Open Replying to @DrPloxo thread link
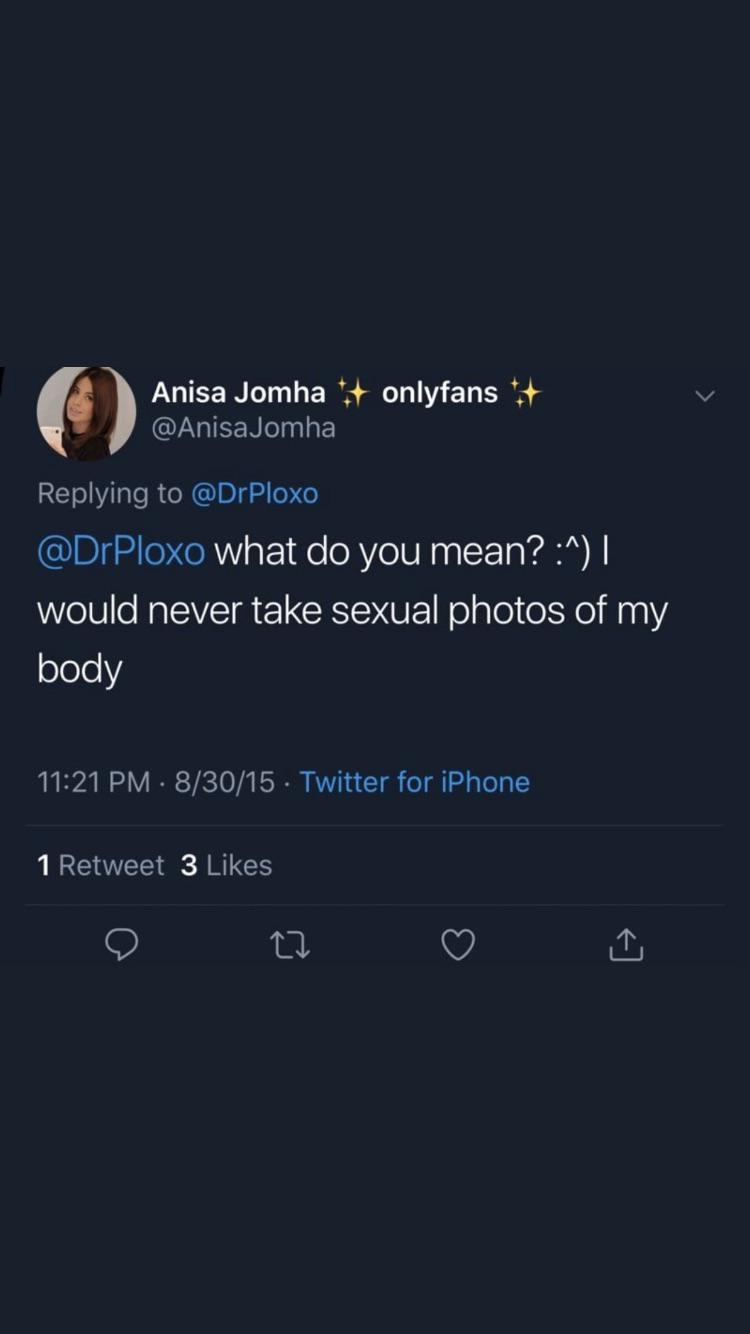 256,493
